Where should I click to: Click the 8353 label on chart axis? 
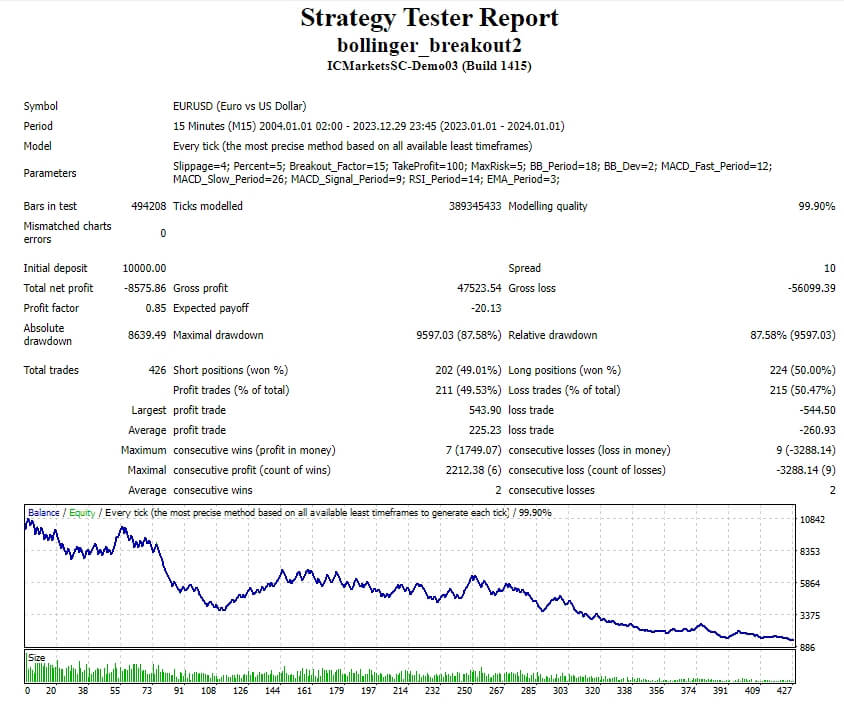[810, 551]
